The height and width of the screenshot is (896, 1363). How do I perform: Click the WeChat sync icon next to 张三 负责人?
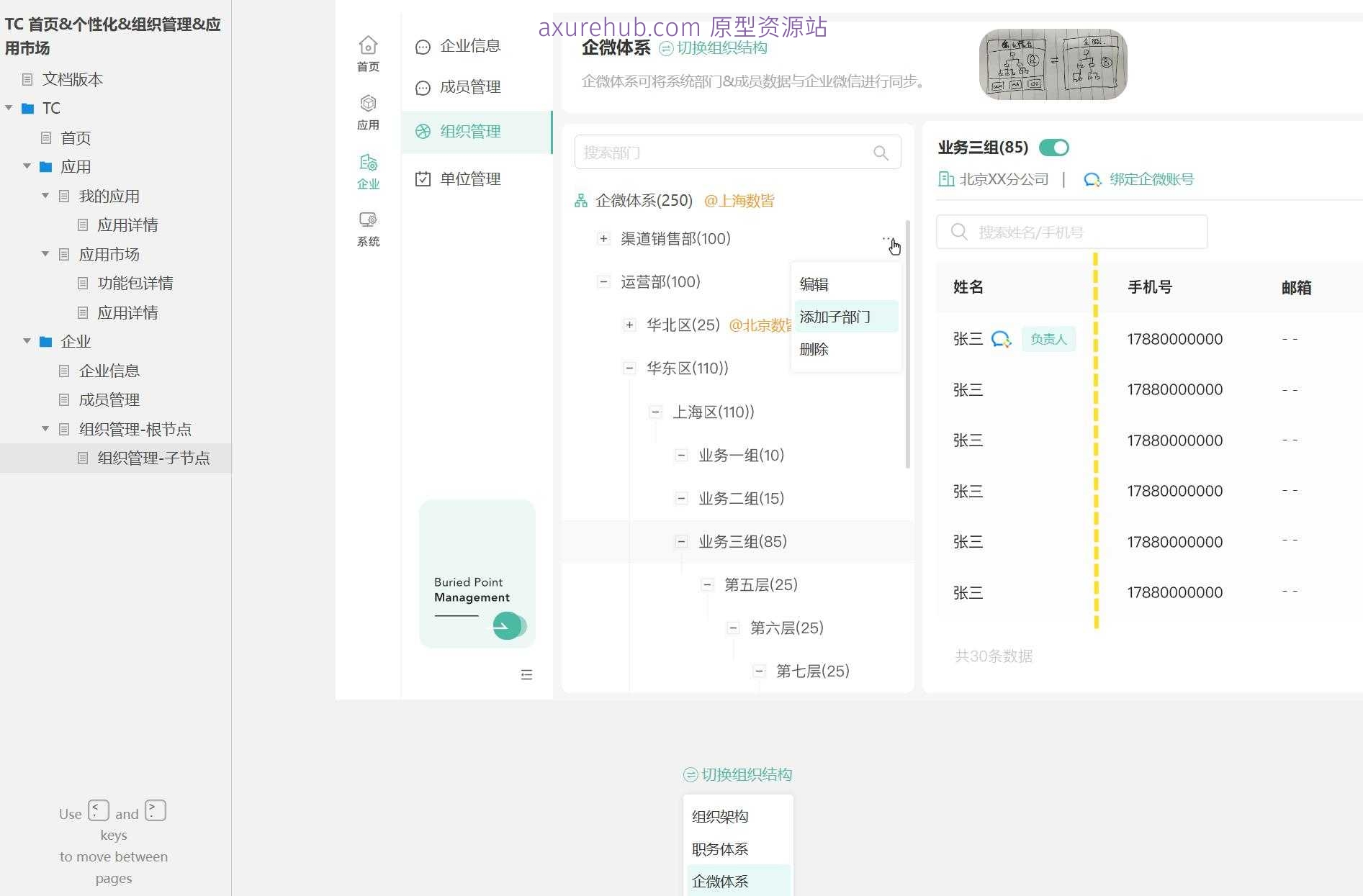[1002, 340]
